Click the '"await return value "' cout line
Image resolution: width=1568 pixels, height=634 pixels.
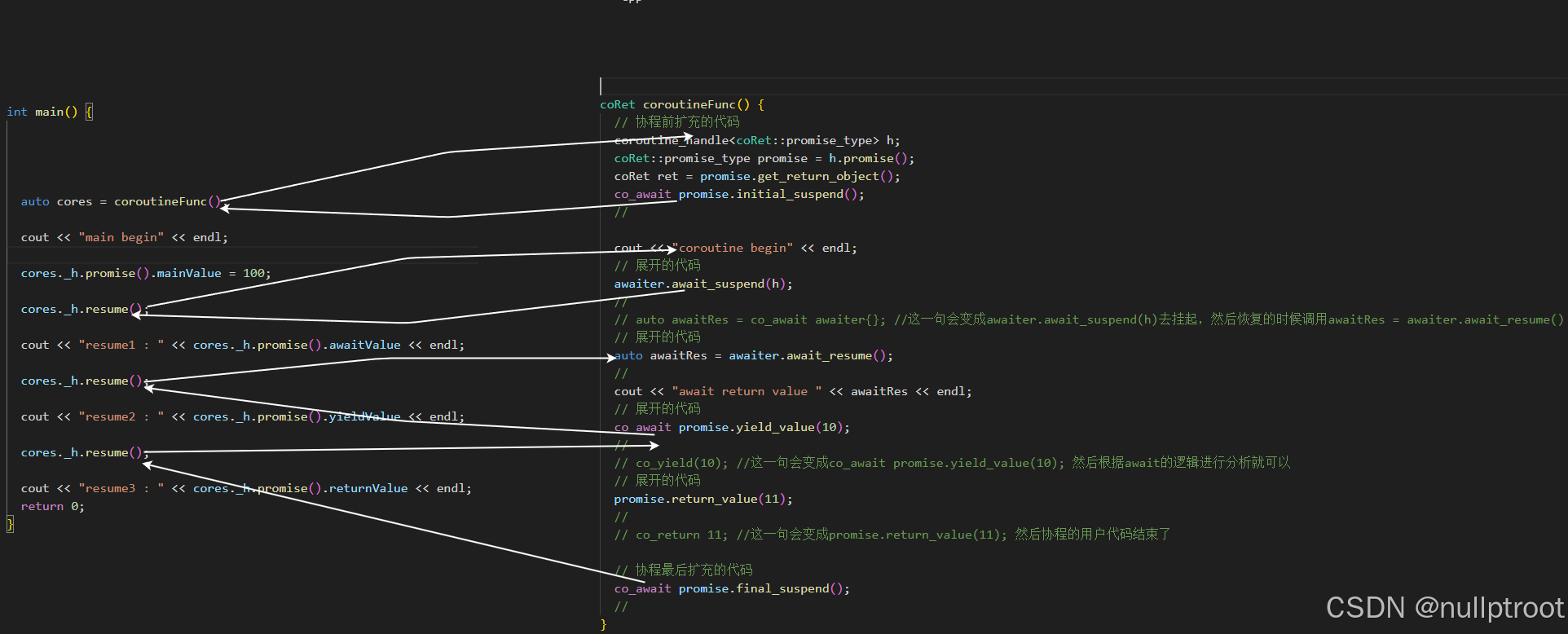point(793,391)
